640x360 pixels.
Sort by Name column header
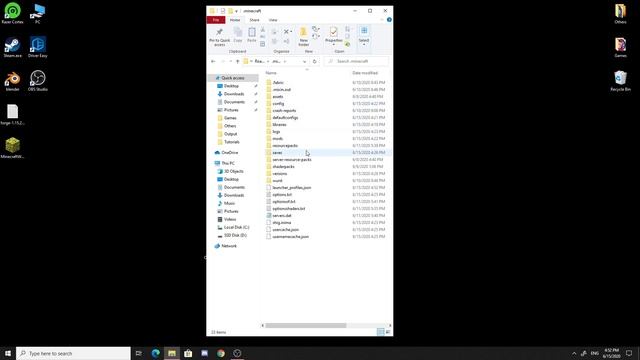tap(271, 73)
